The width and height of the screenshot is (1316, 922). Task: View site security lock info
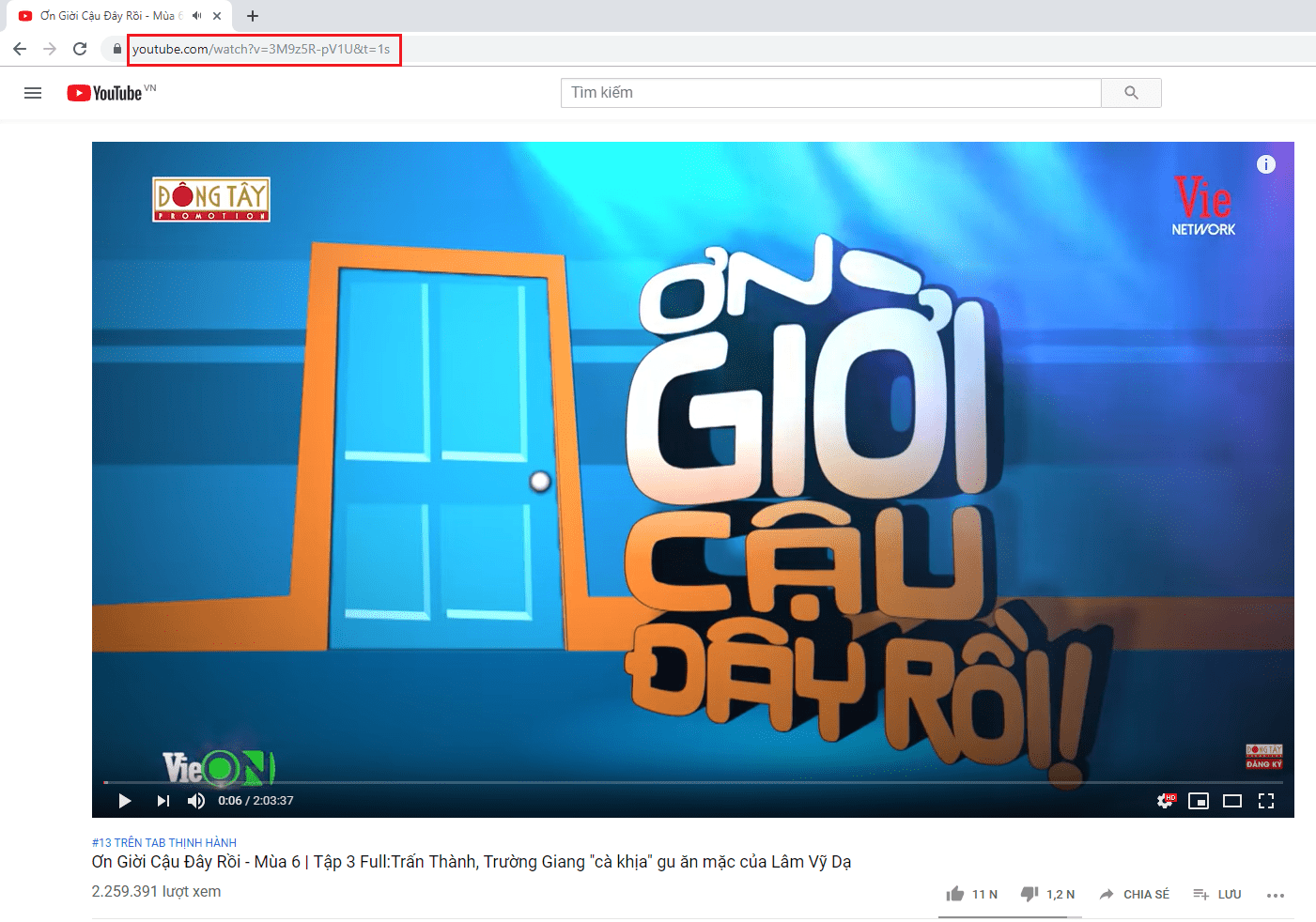(x=117, y=49)
